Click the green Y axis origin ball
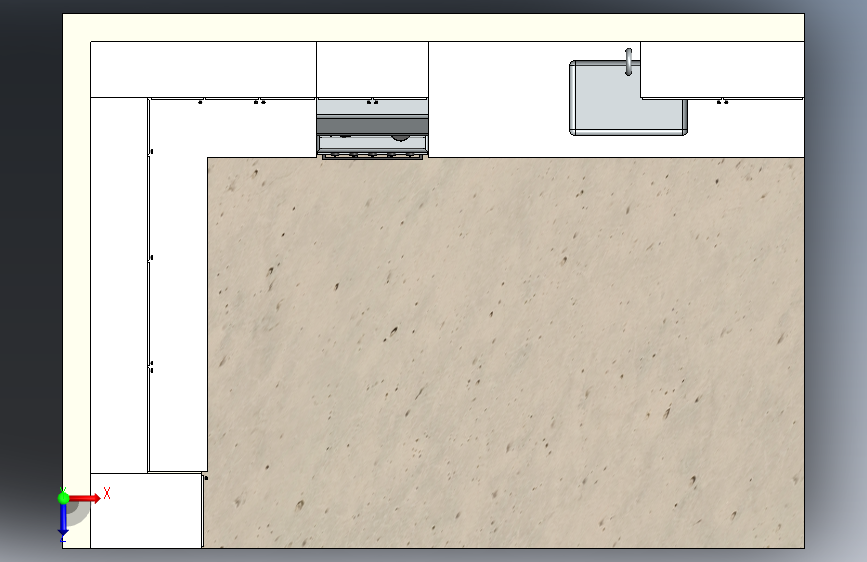This screenshot has width=867, height=562. coord(64,498)
